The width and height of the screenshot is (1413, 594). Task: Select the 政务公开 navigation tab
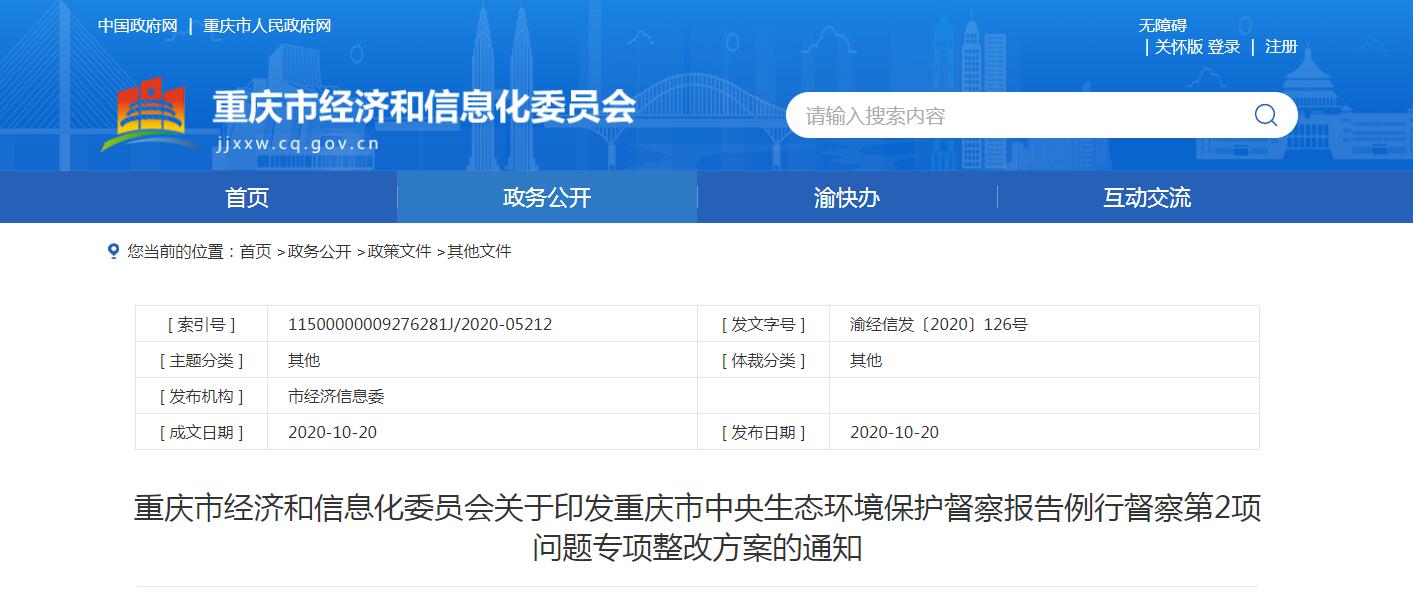[546, 197]
